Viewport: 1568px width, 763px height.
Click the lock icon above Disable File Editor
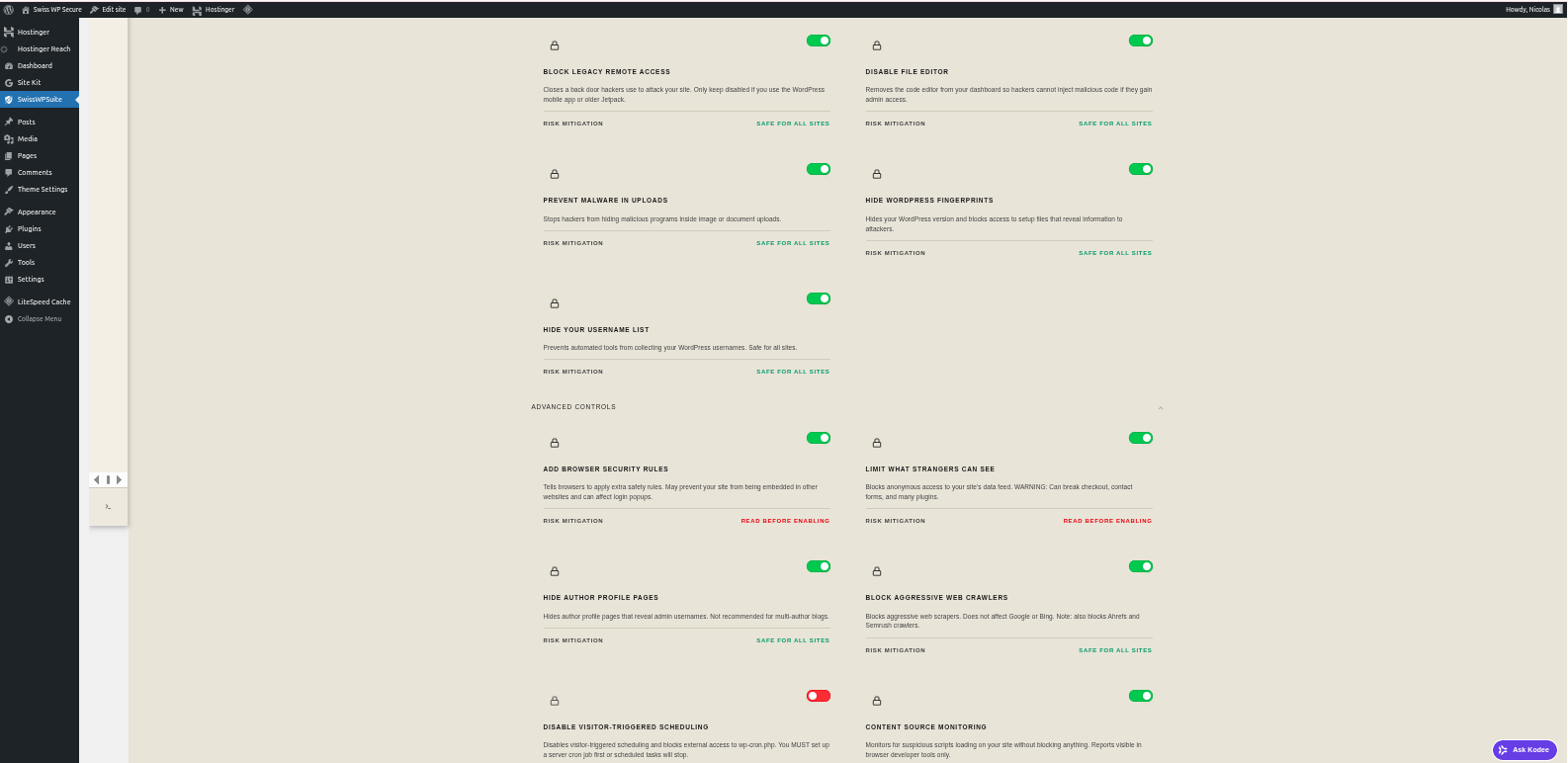click(877, 45)
